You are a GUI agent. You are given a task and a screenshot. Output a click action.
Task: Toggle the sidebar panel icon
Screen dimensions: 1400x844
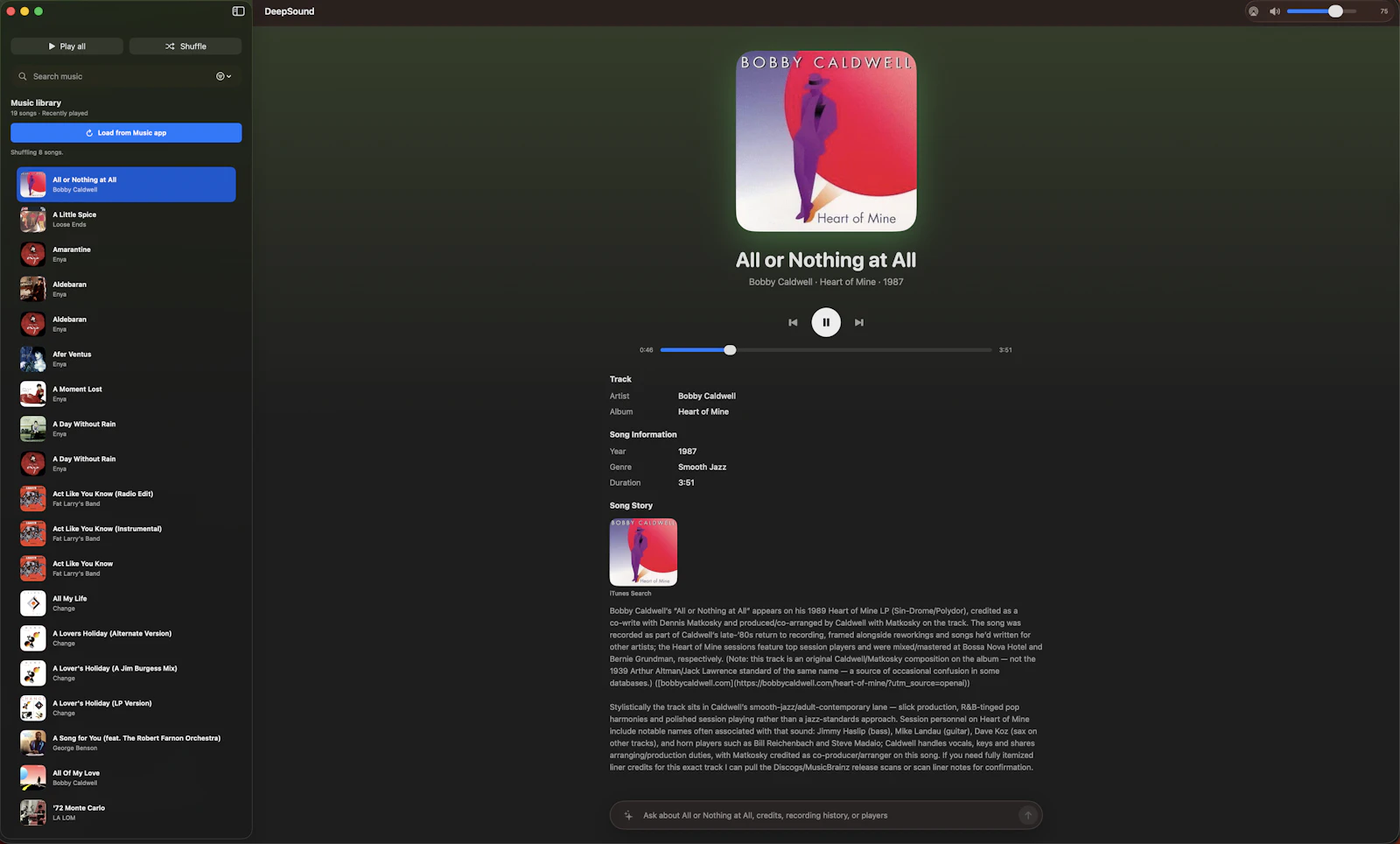point(238,11)
